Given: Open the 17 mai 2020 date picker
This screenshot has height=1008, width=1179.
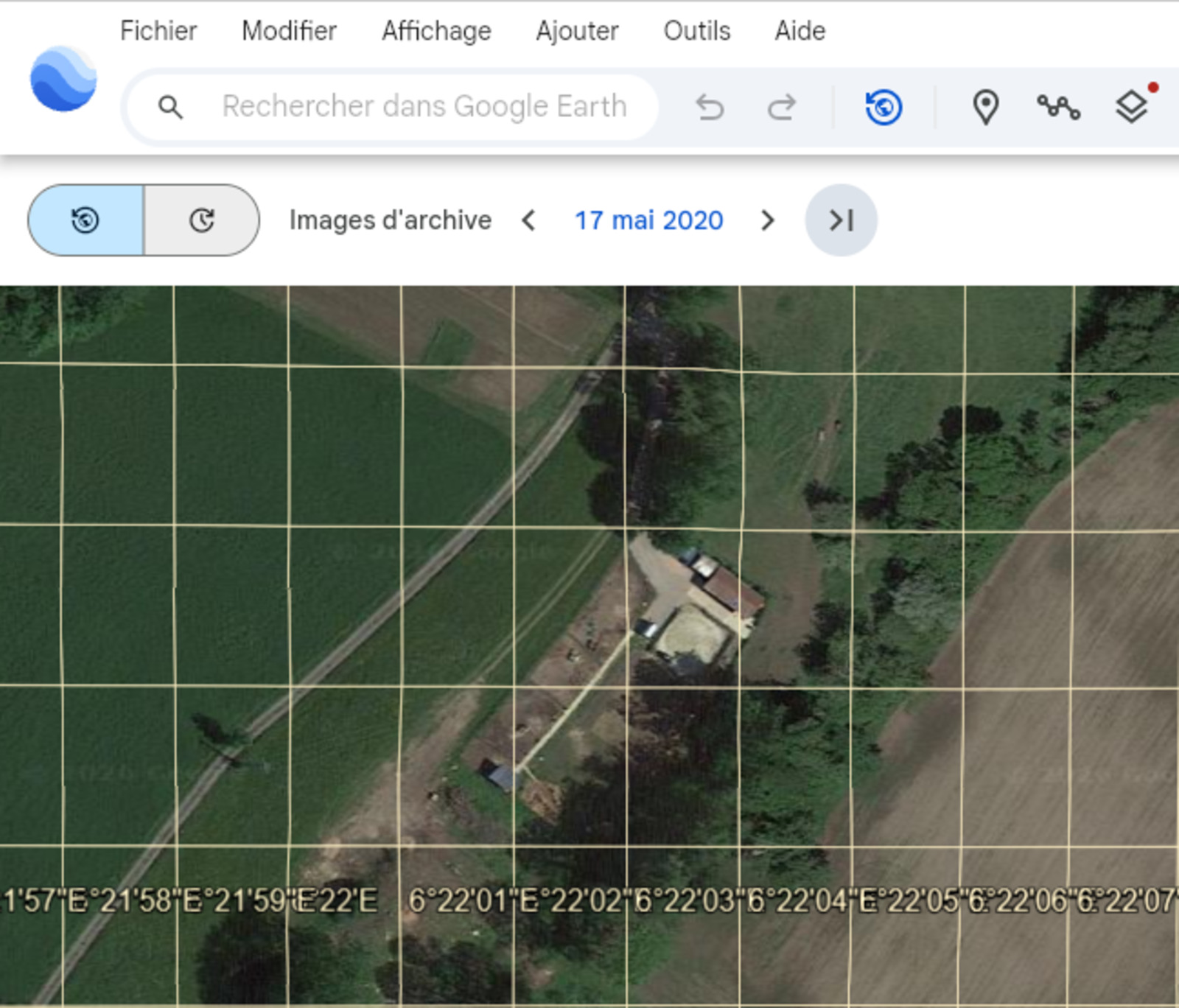Looking at the screenshot, I should coord(648,220).
